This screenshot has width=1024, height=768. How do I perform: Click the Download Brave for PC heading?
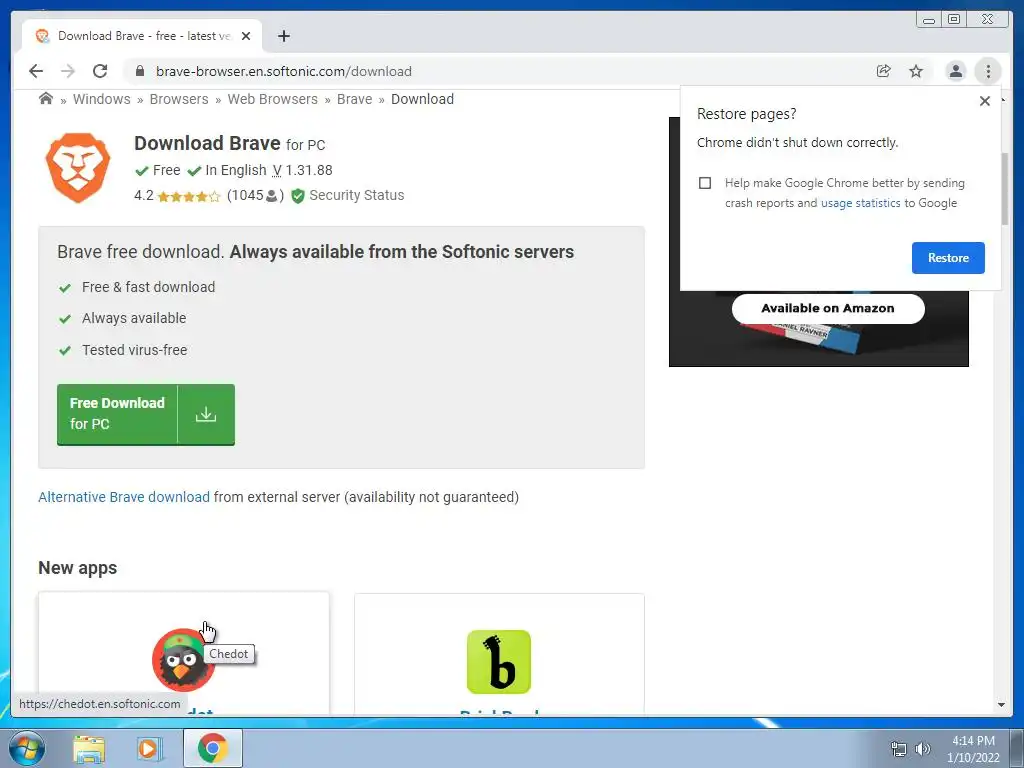[229, 143]
